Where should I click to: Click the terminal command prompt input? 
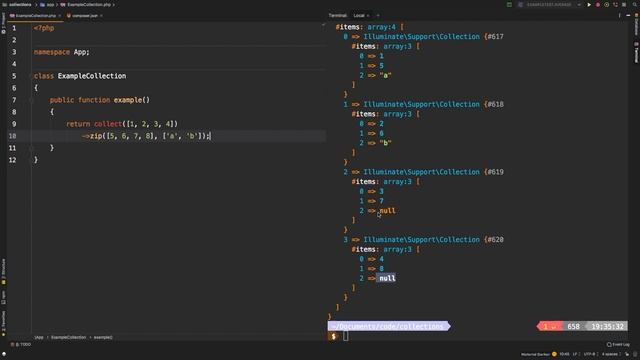346,336
